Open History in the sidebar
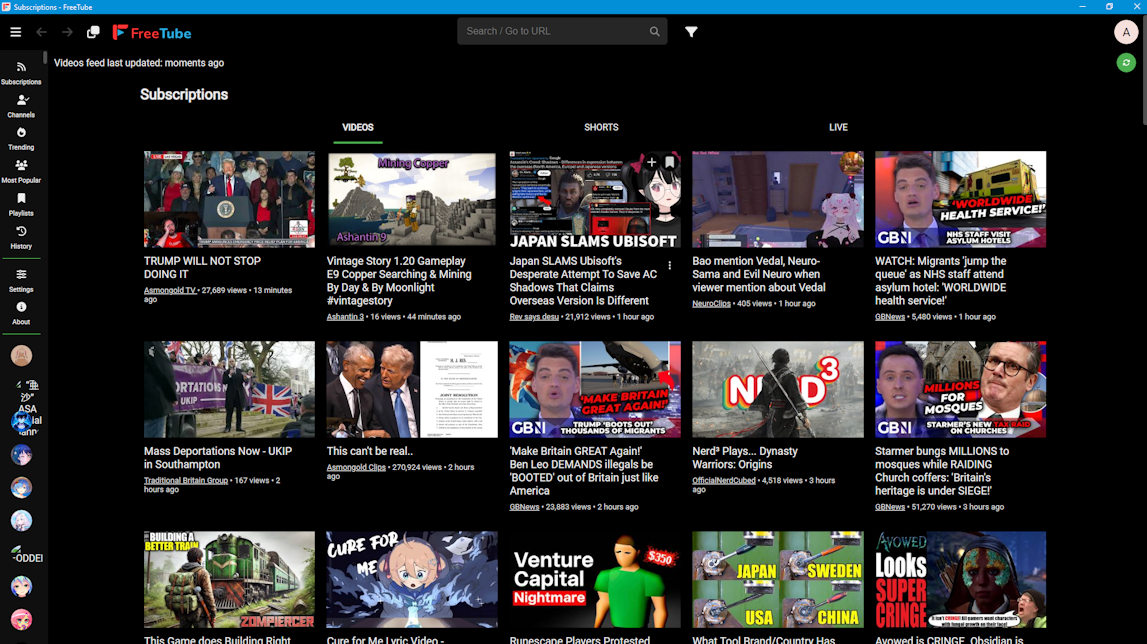Viewport: 1147px width, 644px height. coord(21,237)
